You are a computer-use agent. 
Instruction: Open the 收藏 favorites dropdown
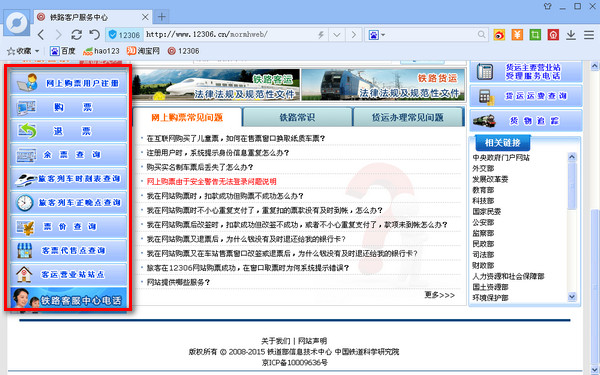23,51
